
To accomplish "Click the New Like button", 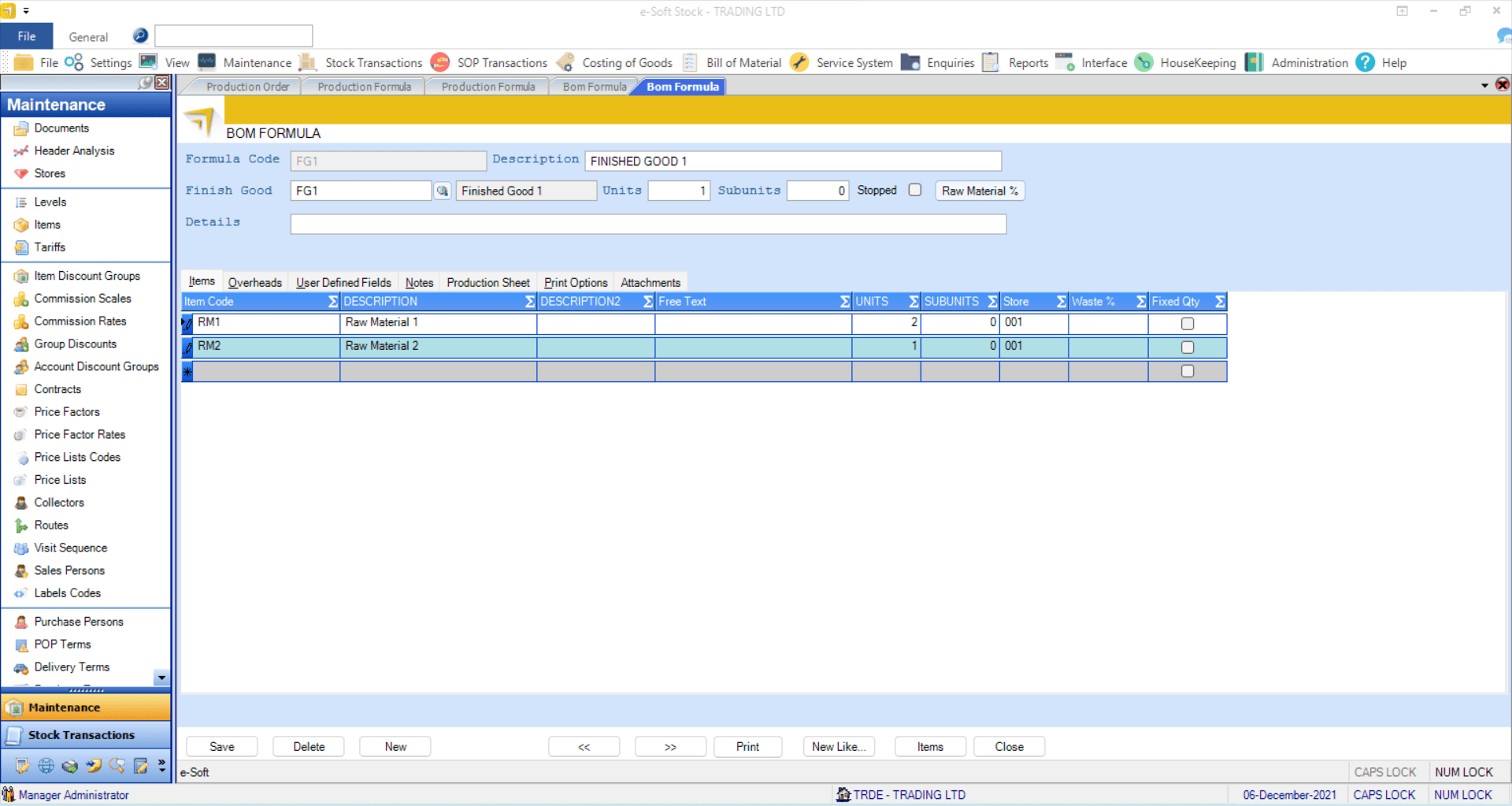I will coord(838,746).
